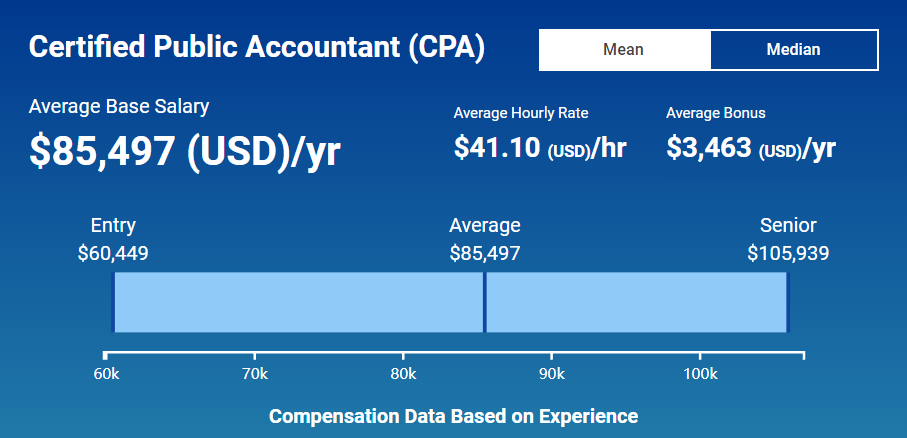Screen dimensions: 907x438
Task: Click the 100k axis tick label
Action: pos(700,374)
